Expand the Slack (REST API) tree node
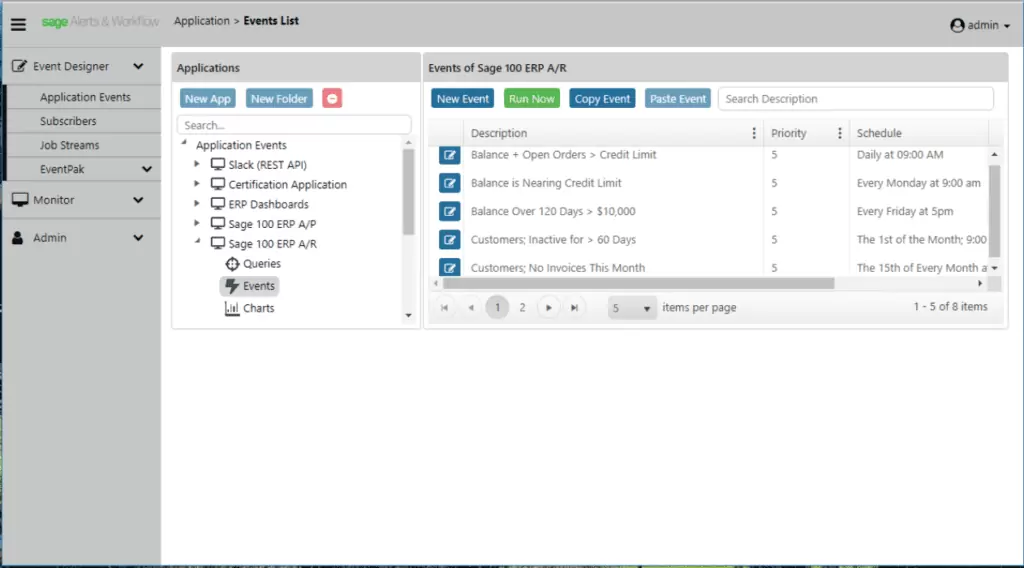This screenshot has width=1024, height=568. click(x=197, y=164)
